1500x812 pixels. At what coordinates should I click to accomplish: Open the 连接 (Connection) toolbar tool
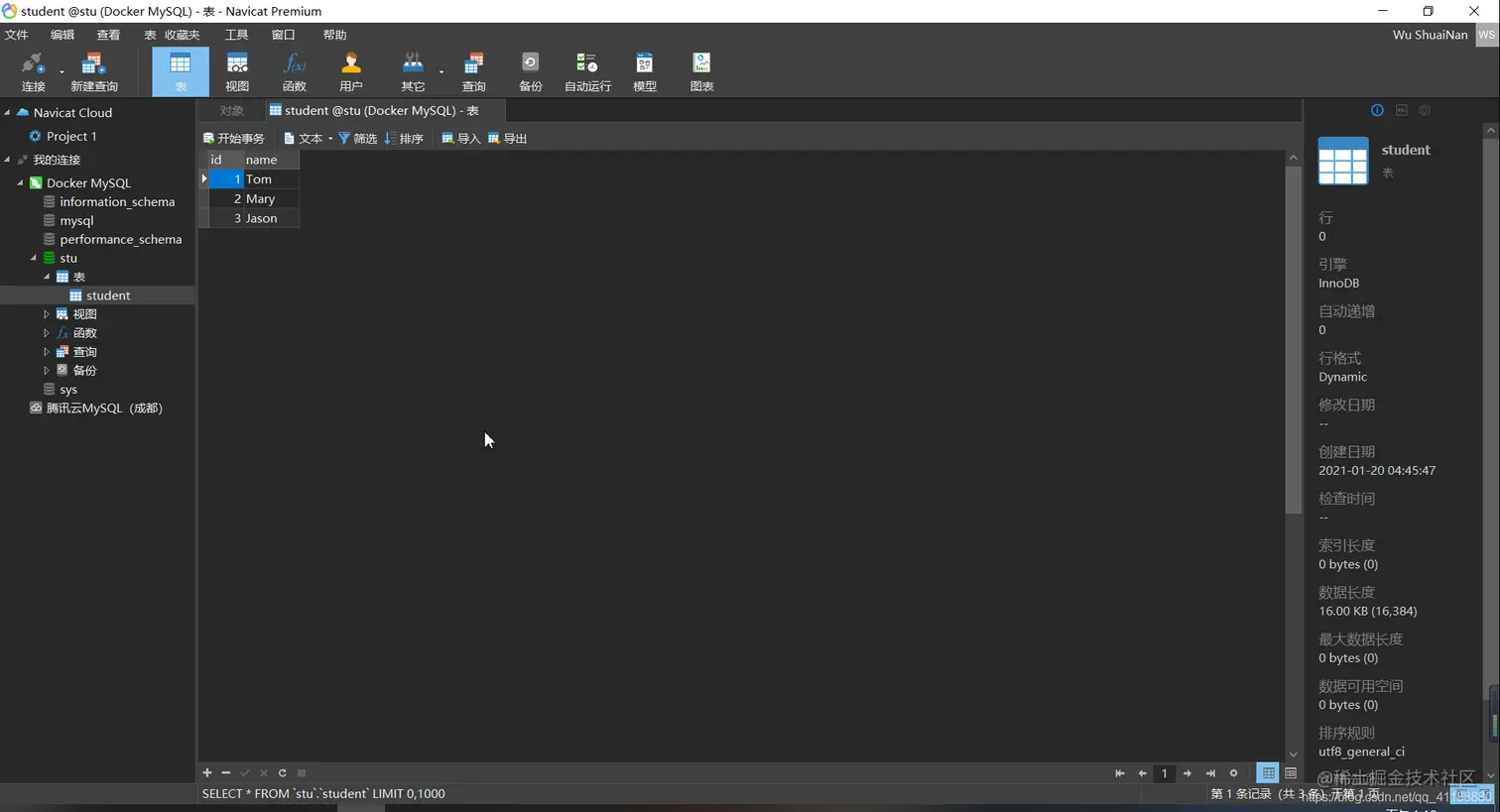[x=33, y=71]
